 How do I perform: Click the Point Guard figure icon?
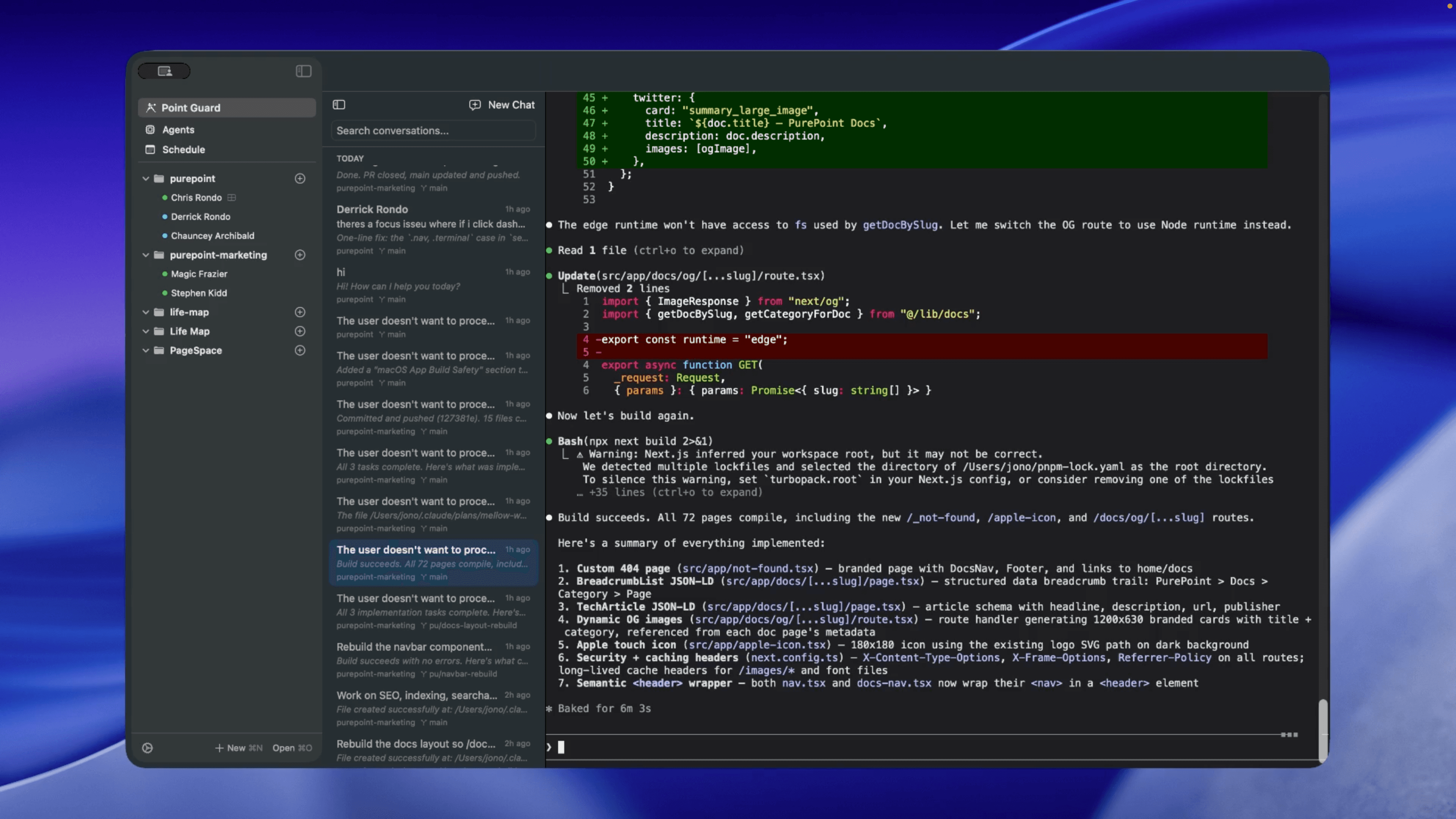point(151,107)
